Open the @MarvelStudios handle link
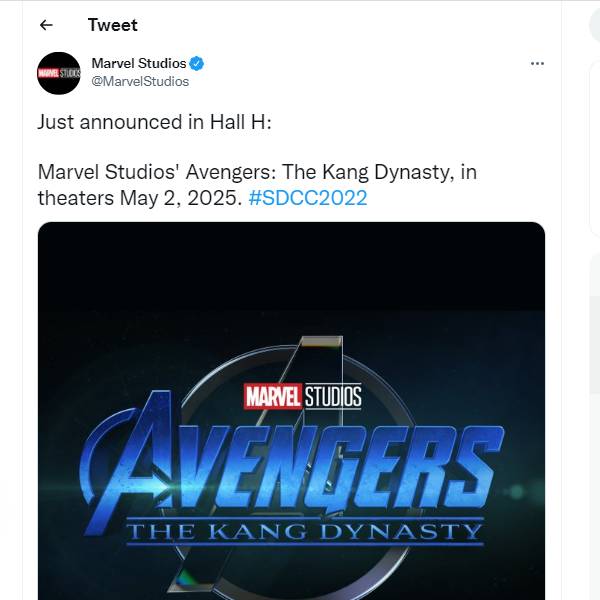 coord(140,82)
